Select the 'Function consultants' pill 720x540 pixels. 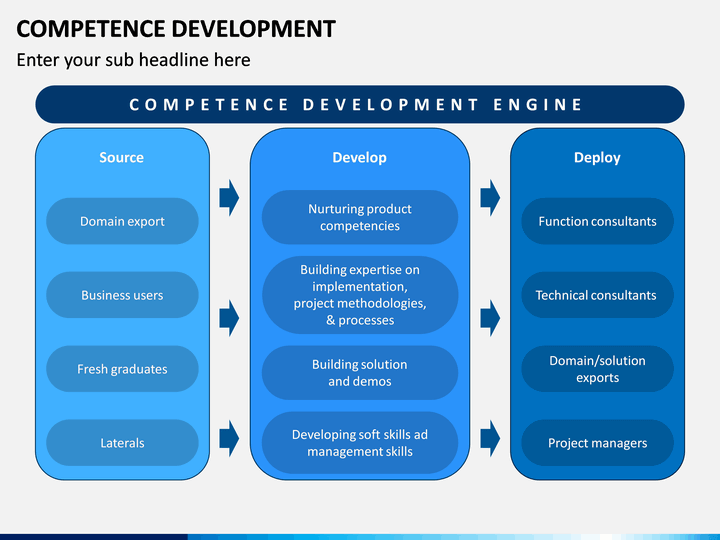(597, 221)
